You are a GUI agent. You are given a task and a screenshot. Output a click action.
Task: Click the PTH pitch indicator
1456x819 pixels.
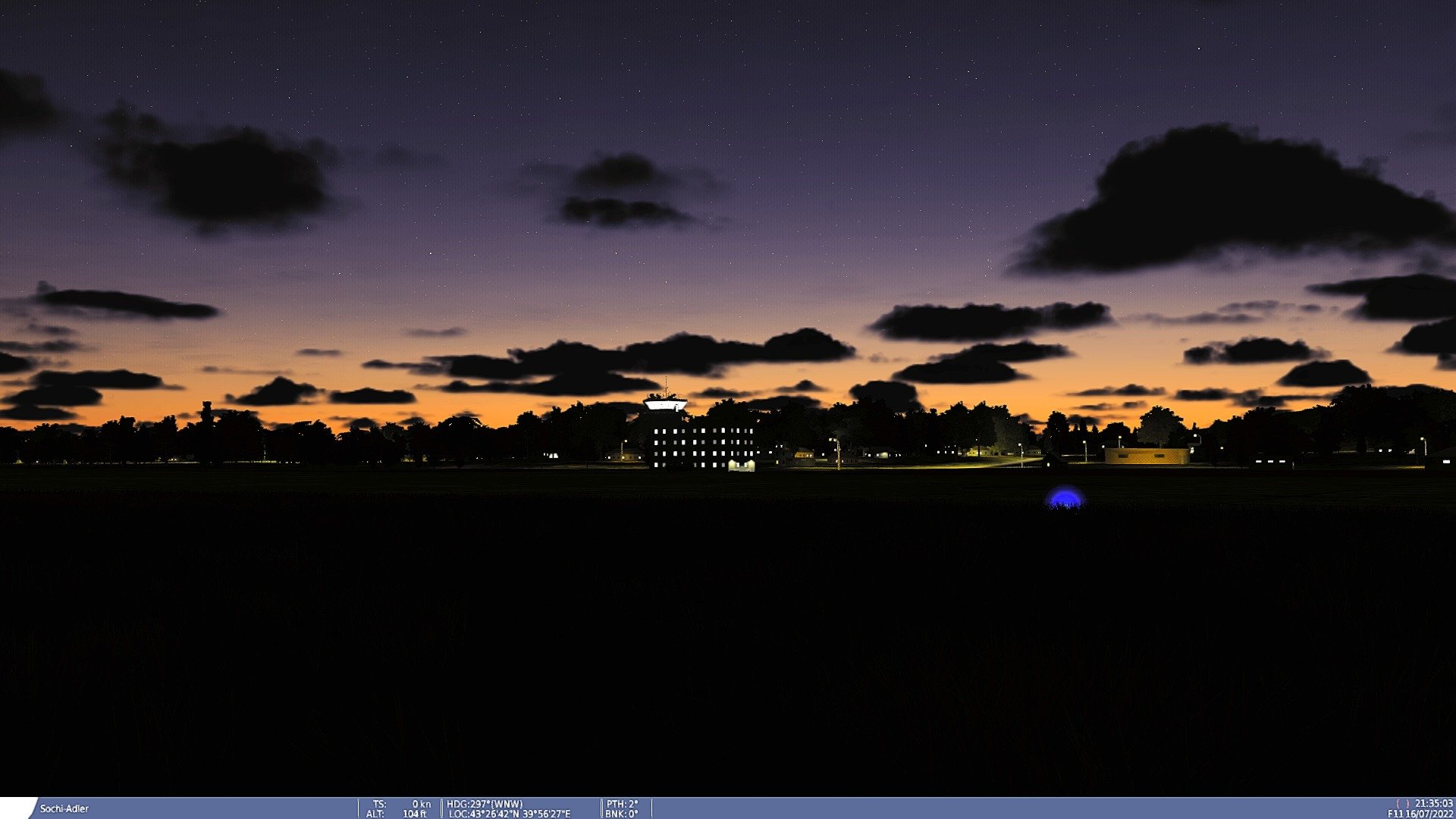[622, 804]
